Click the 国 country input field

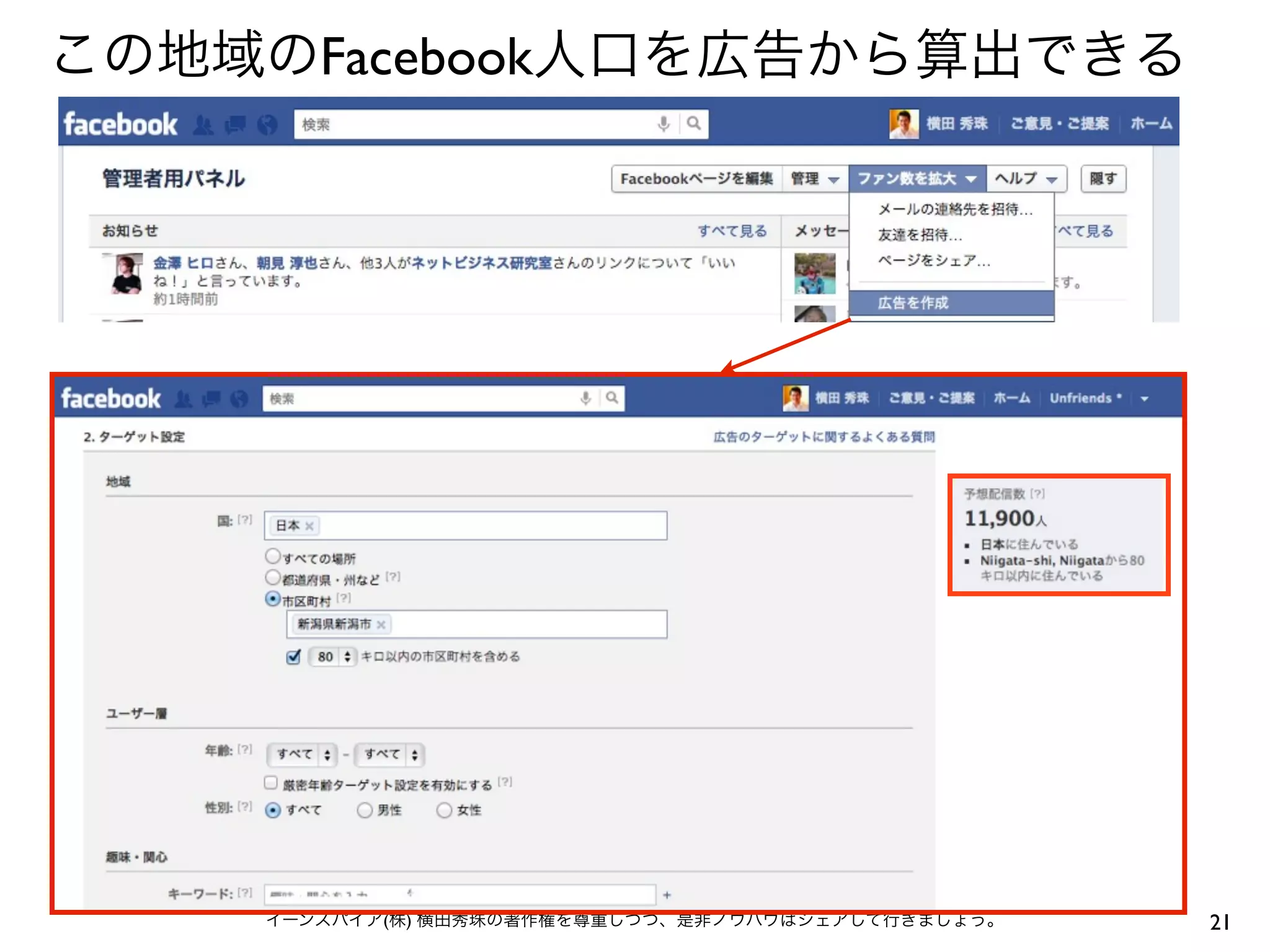point(466,526)
